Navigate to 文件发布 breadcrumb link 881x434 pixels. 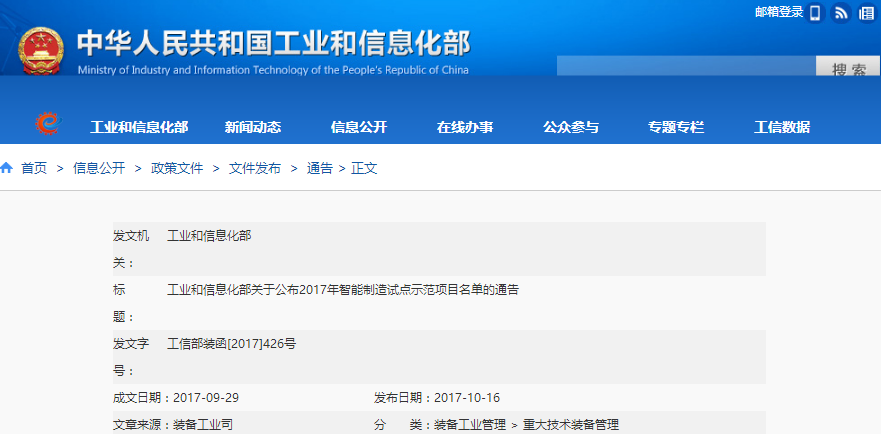coord(255,168)
